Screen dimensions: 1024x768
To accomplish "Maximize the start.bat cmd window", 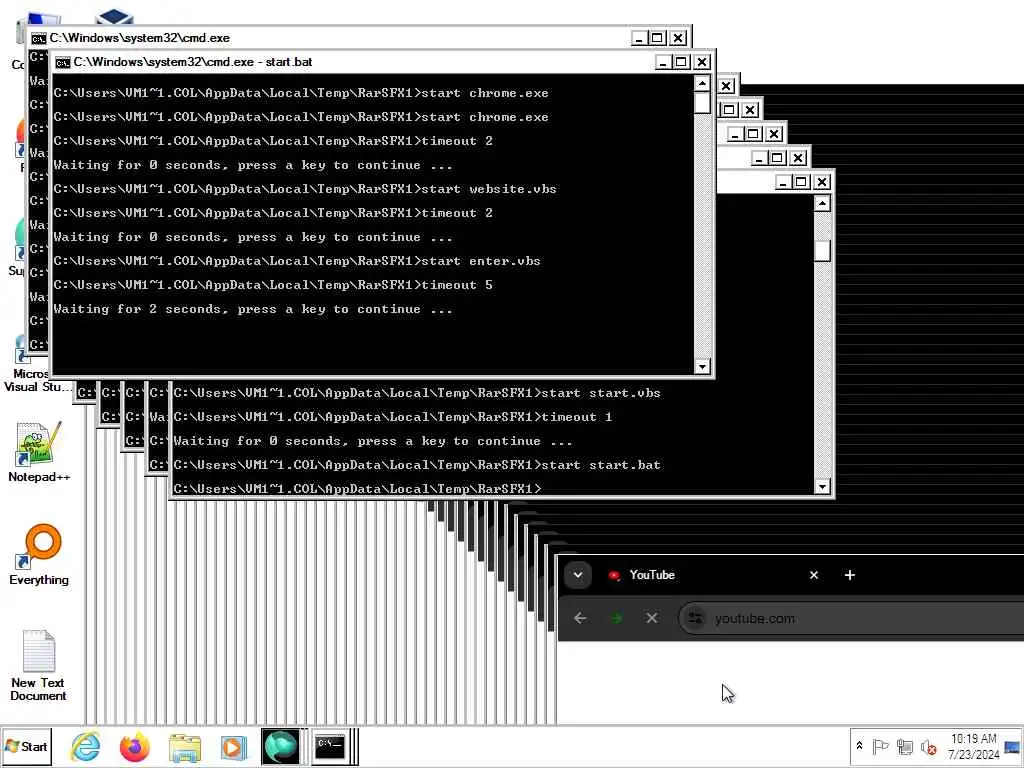I will [681, 62].
